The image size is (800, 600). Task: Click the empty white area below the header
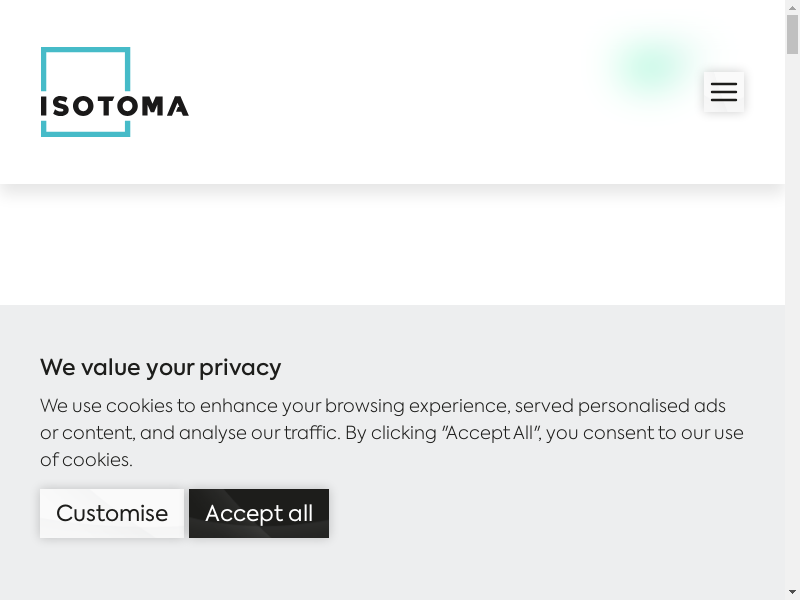click(x=392, y=245)
